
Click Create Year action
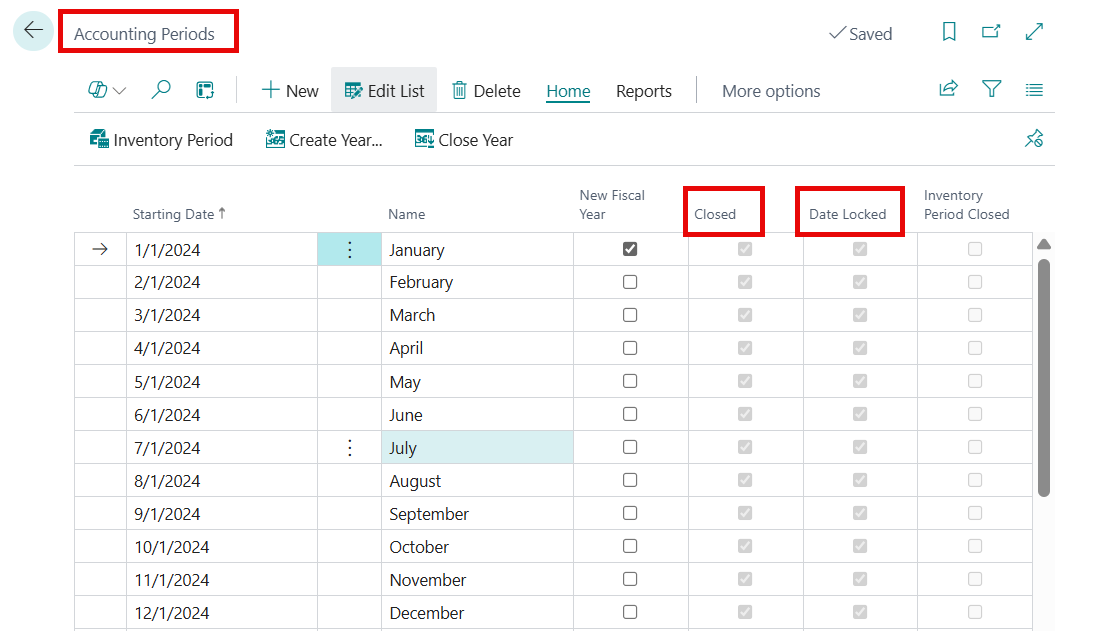coord(324,140)
